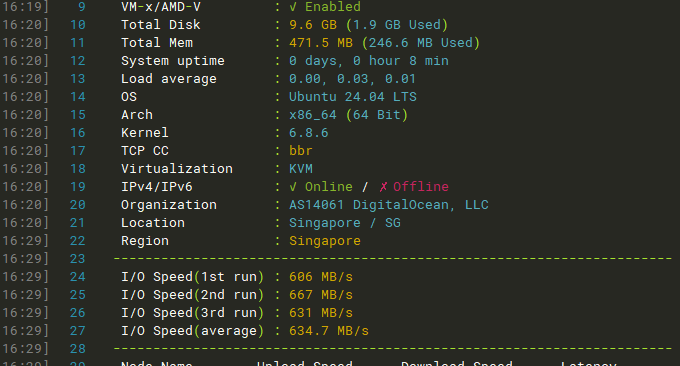Select the 'bbr' value
680x366 pixels.
(301, 150)
